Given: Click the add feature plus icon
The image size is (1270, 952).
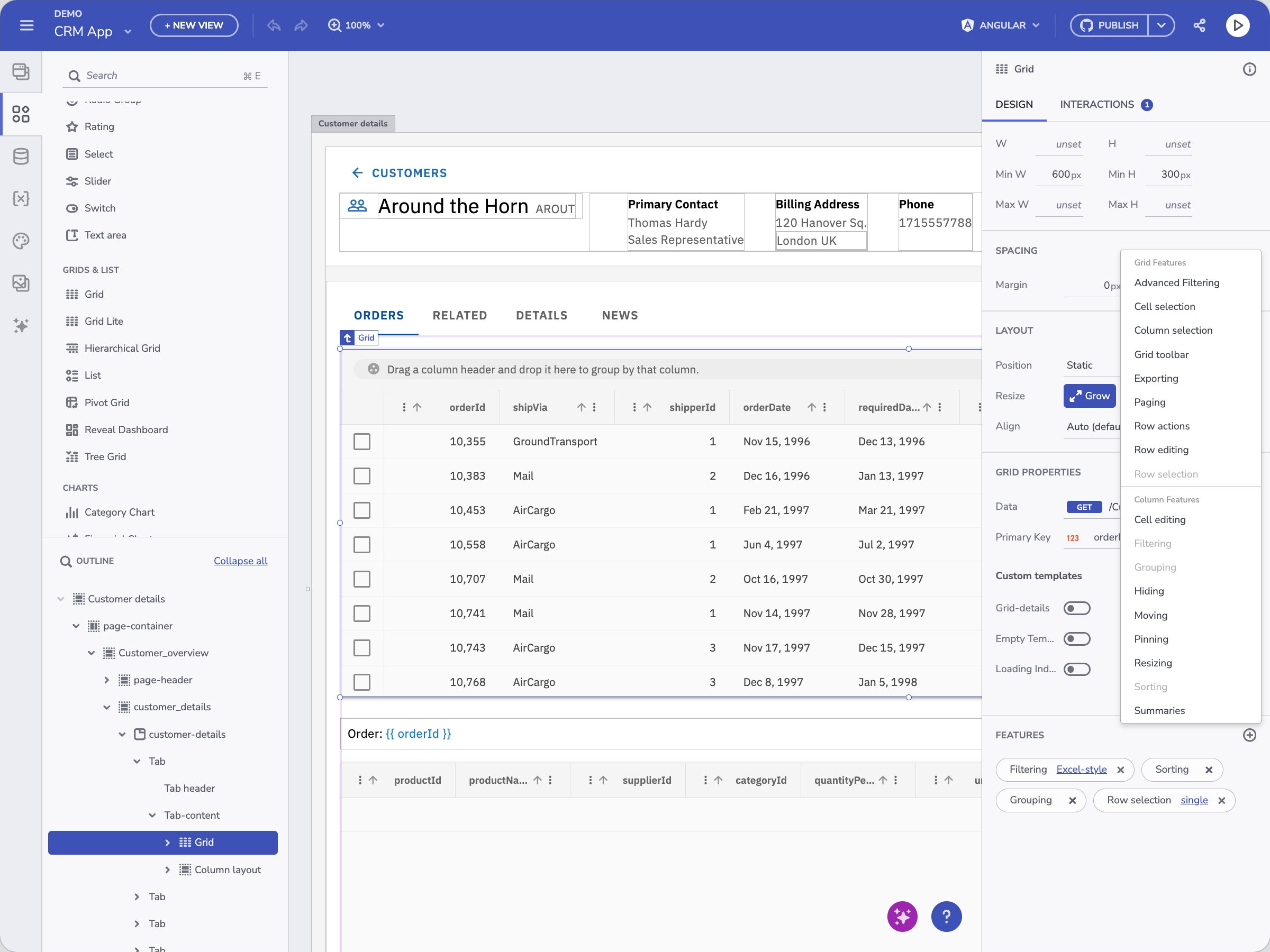Looking at the screenshot, I should point(1249,735).
